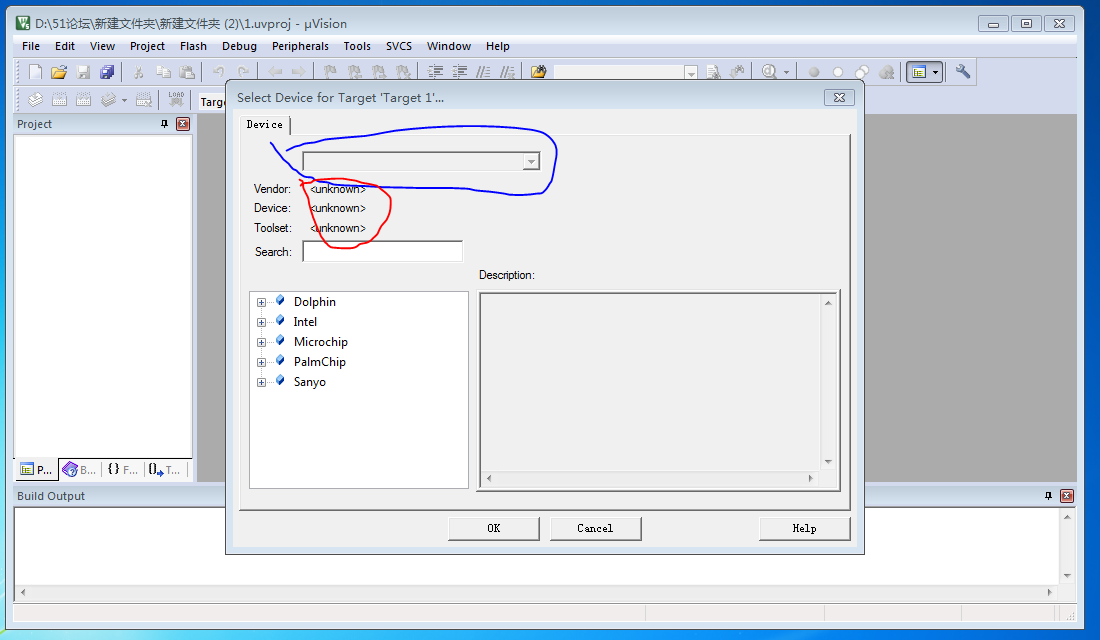Click the Unindent selected text icon
The width and height of the screenshot is (1100, 640).
coord(460,72)
